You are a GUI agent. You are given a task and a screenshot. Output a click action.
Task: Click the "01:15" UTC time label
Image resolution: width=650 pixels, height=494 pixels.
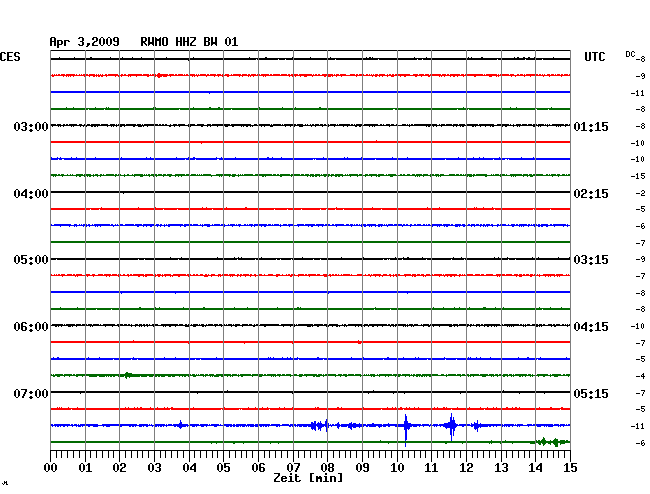pos(591,126)
